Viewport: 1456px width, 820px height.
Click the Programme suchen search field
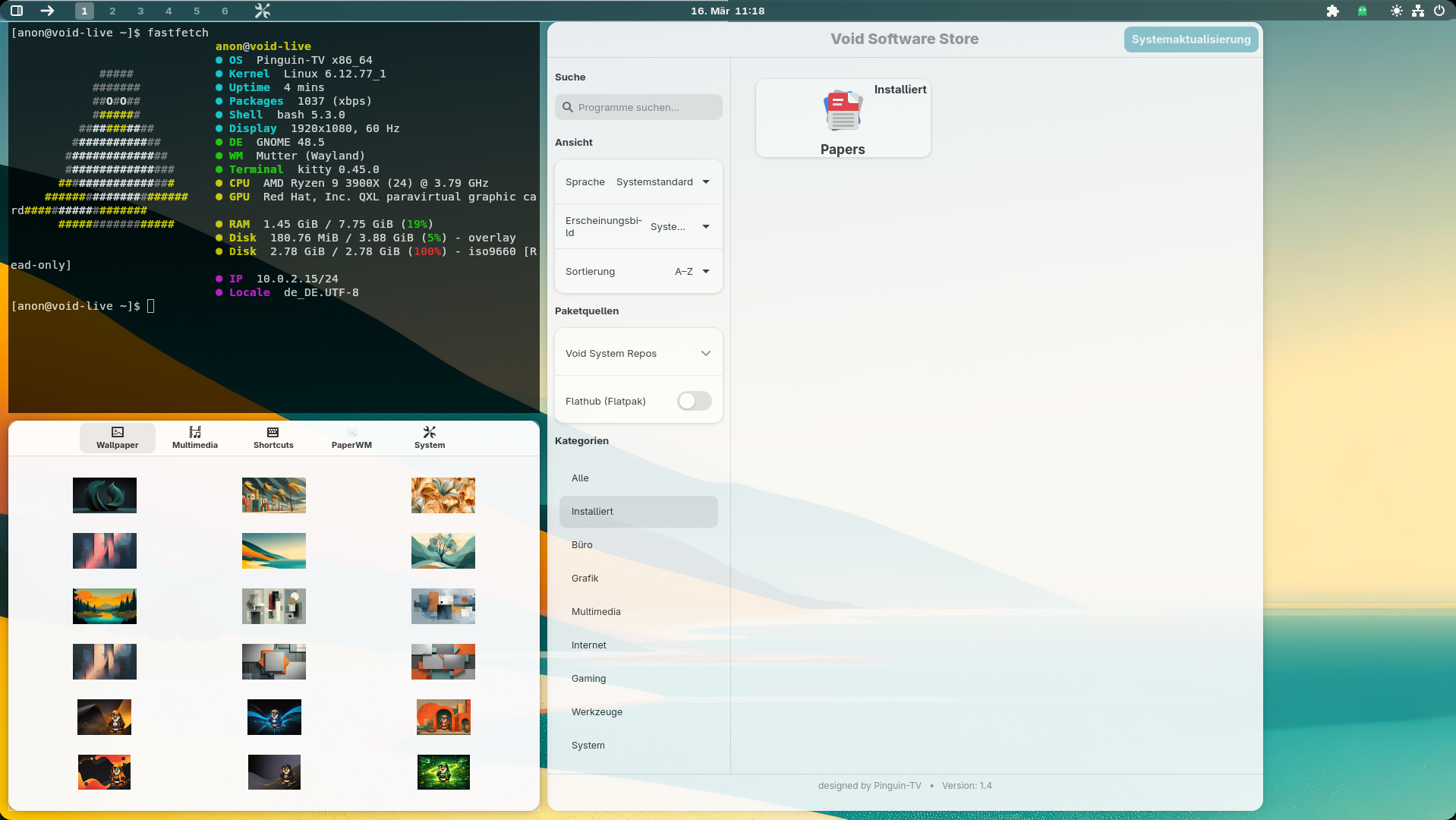[x=638, y=107]
